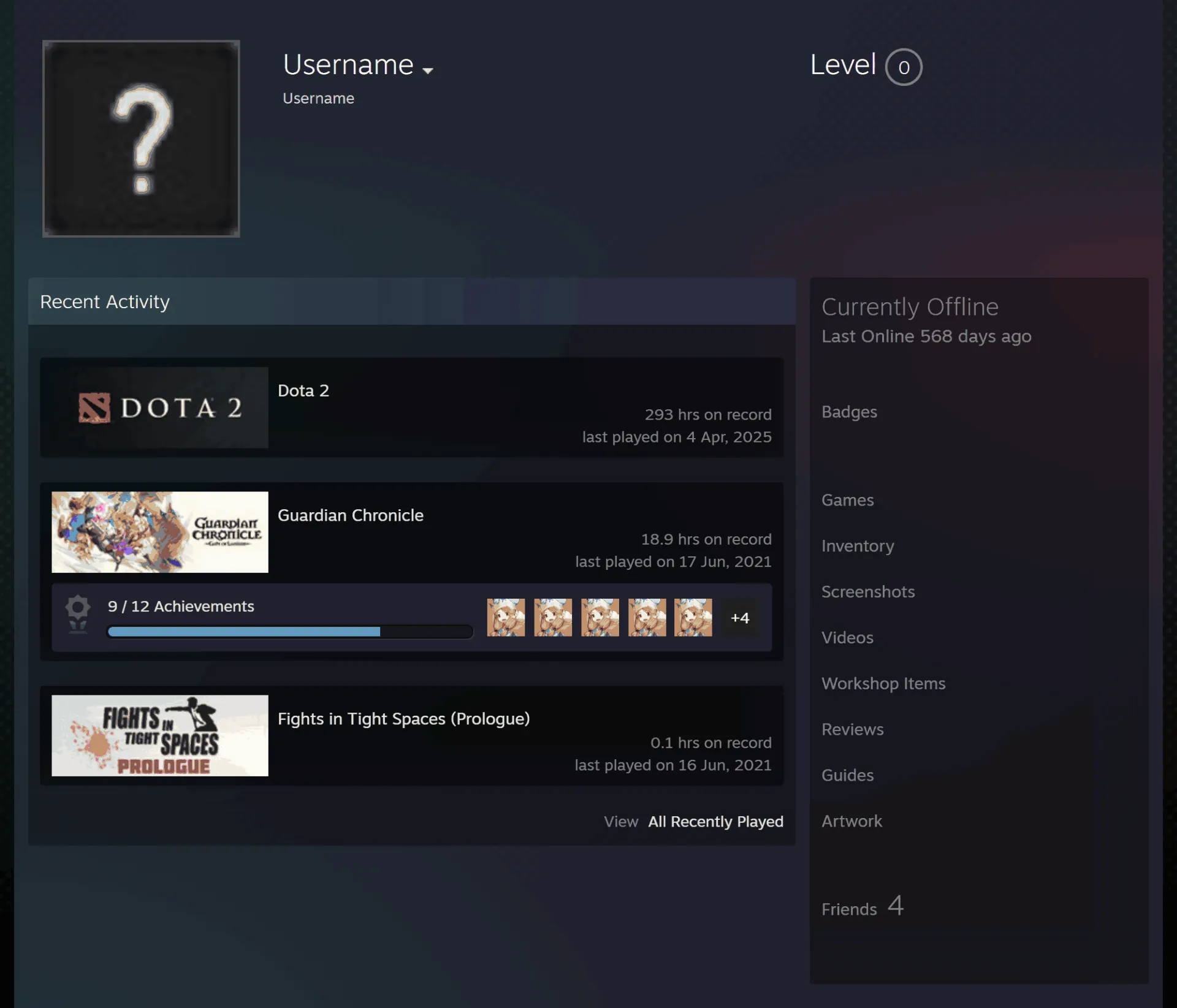This screenshot has height=1008, width=1177.
Task: Open the Dota 2 game banner
Action: [x=160, y=407]
